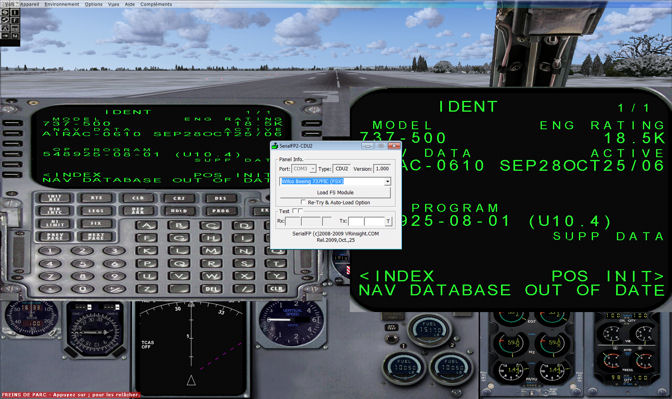Select the LEGS key on the CDU
The image size is (672, 399).
(96, 211)
